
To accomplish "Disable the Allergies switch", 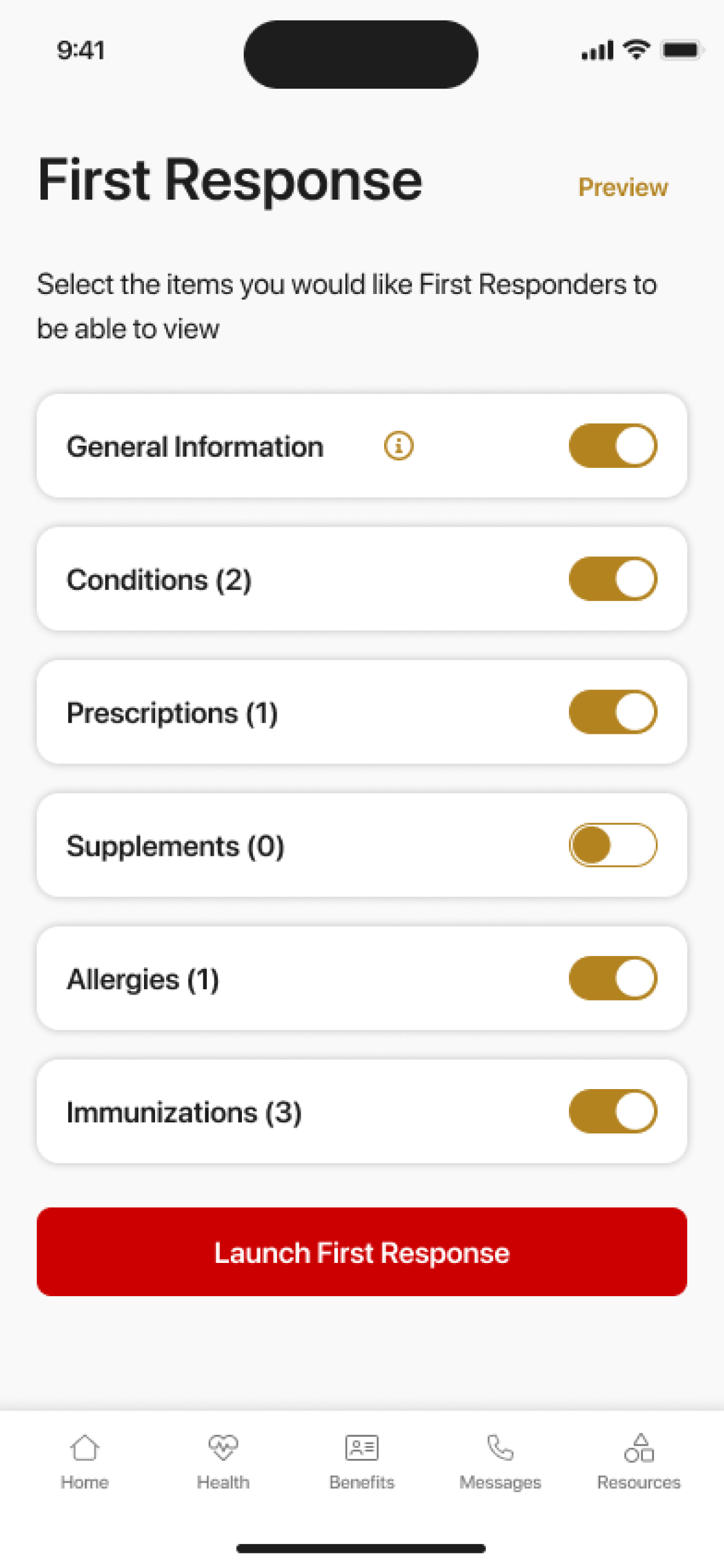I will (x=613, y=978).
